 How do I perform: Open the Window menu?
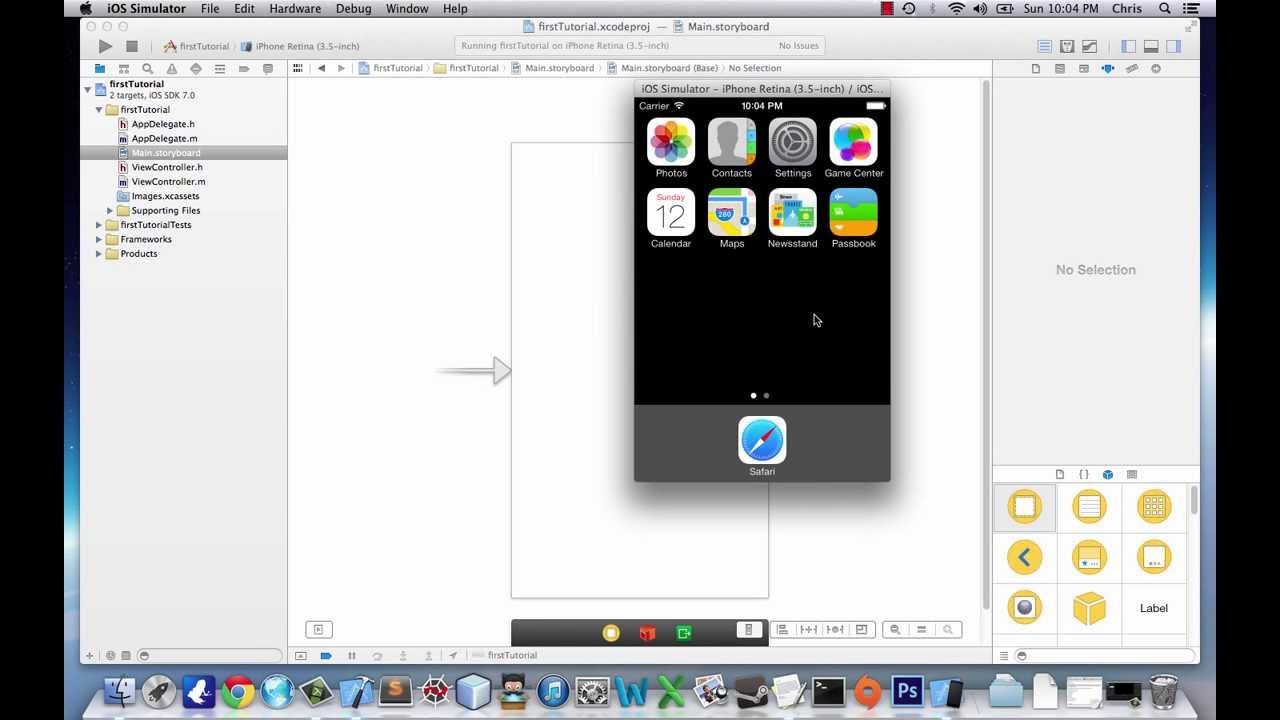pyautogui.click(x=407, y=8)
